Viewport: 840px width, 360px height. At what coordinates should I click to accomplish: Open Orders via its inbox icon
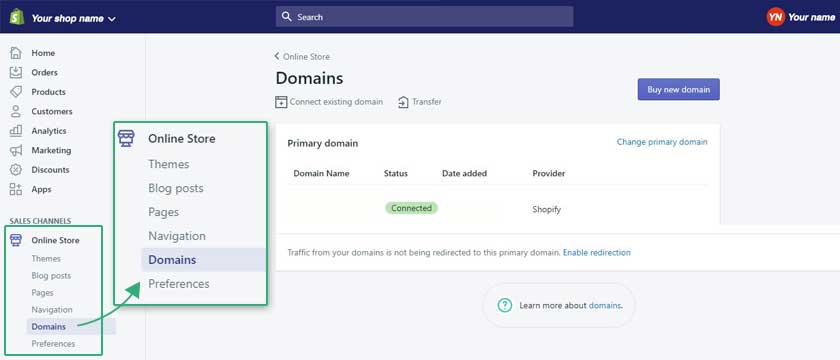[x=16, y=72]
